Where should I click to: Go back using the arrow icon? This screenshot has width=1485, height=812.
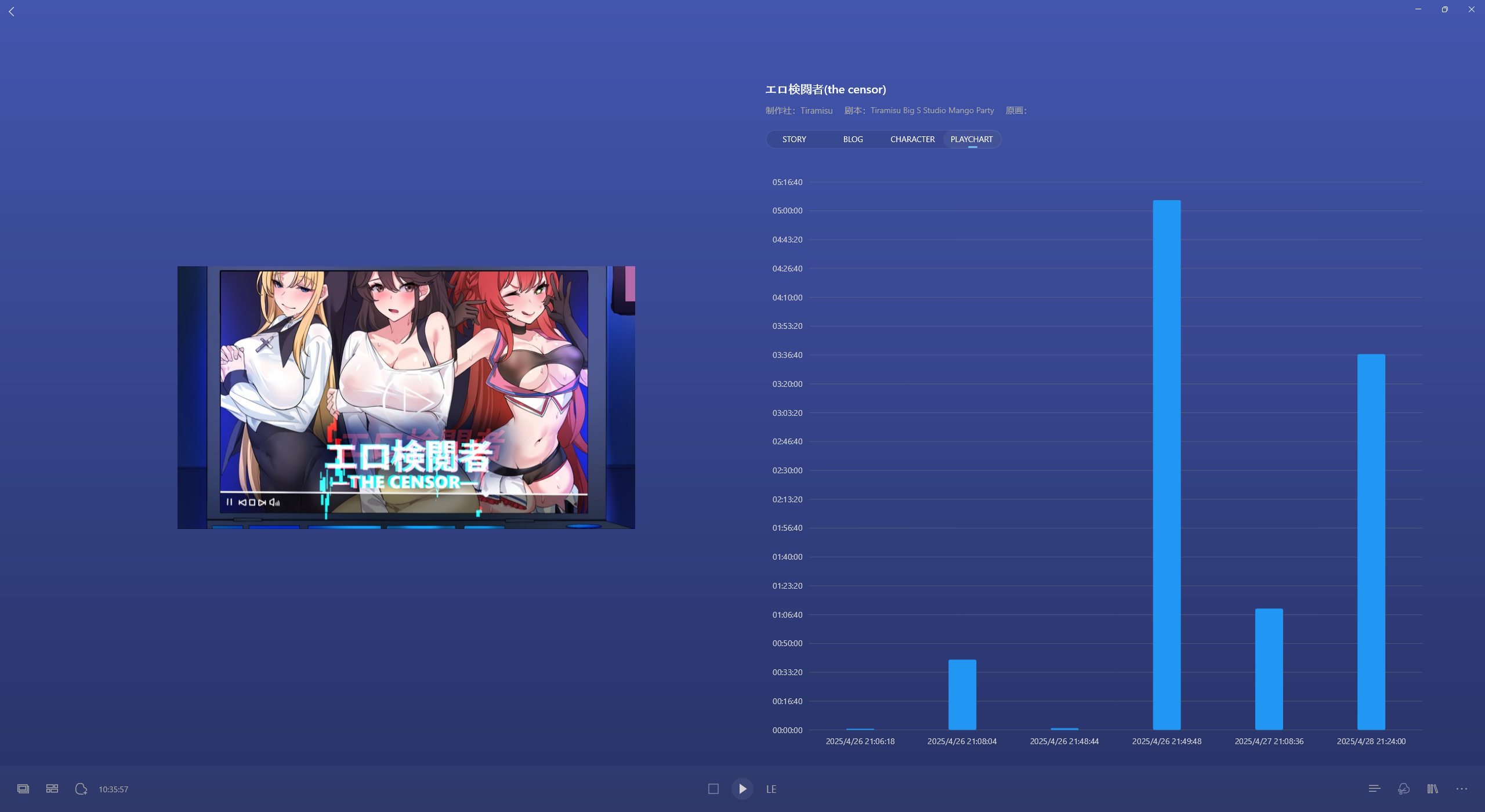pos(12,11)
